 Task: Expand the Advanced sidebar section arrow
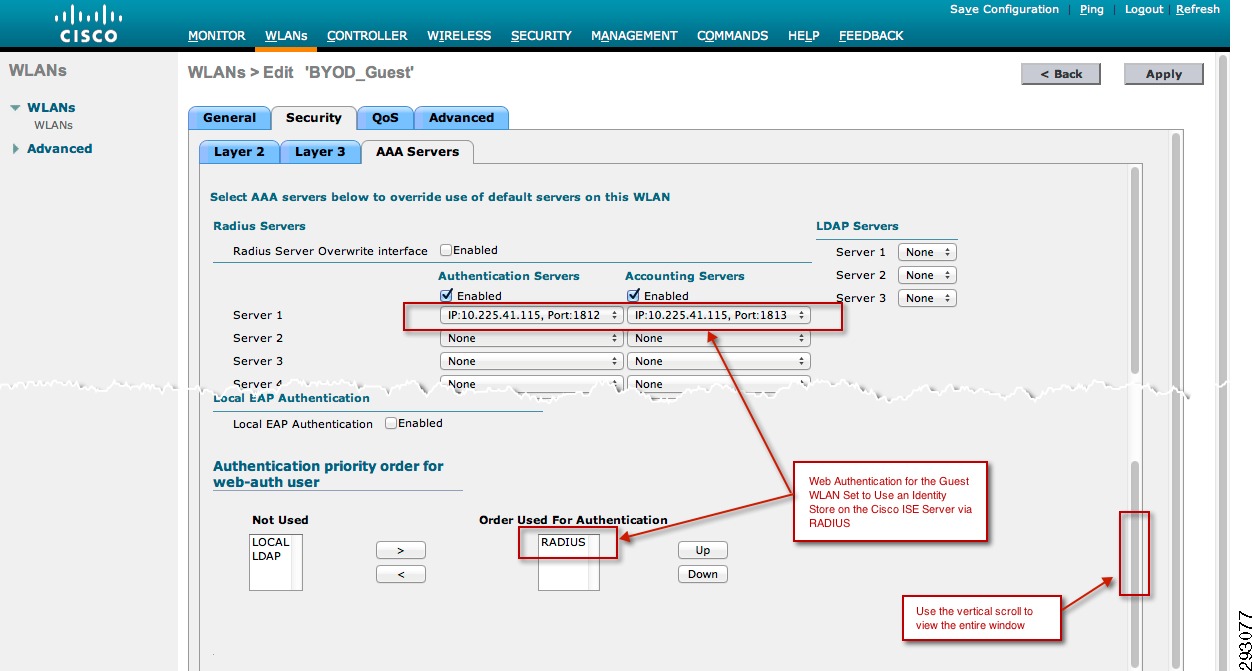click(x=15, y=149)
